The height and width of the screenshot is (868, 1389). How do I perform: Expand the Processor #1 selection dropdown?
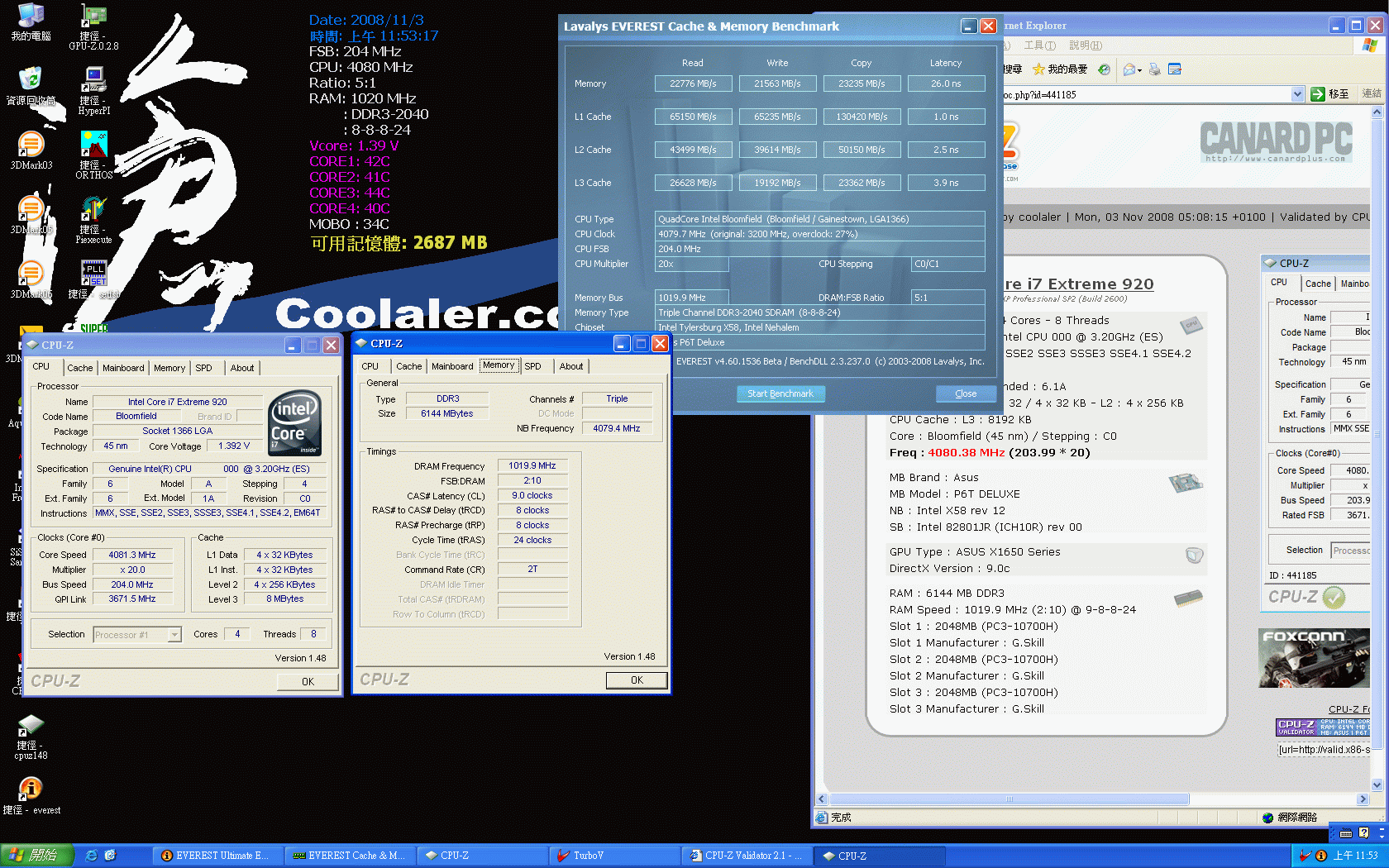174,635
